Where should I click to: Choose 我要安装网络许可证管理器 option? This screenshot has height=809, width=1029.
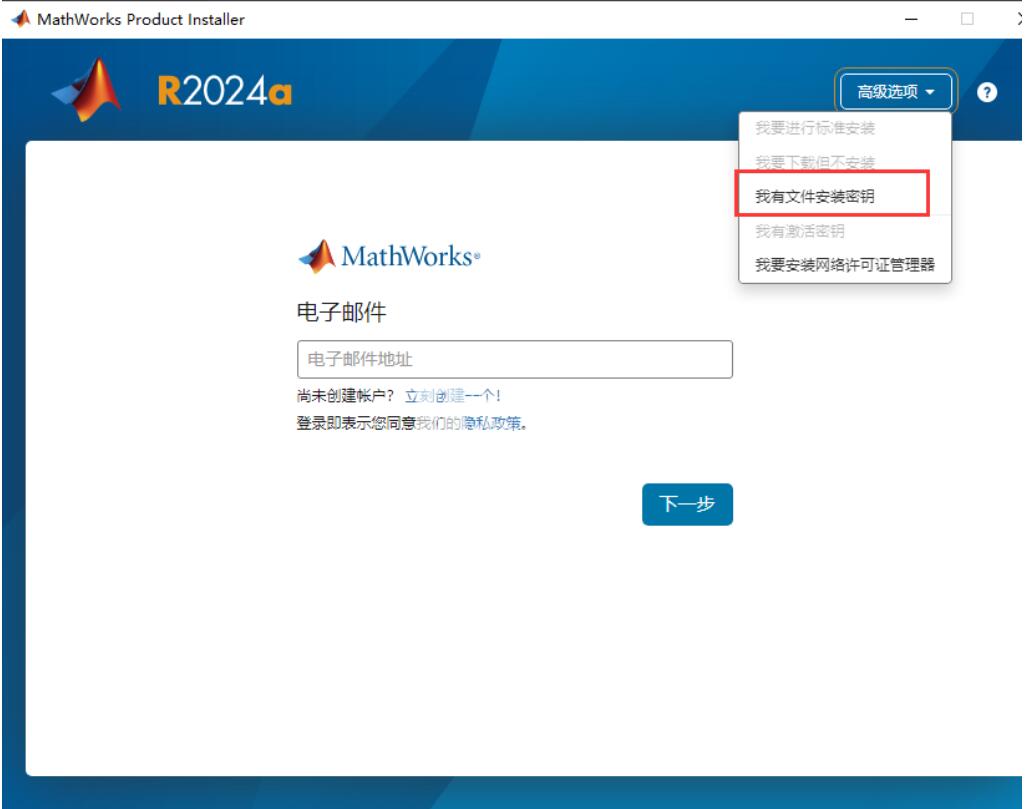[845, 265]
